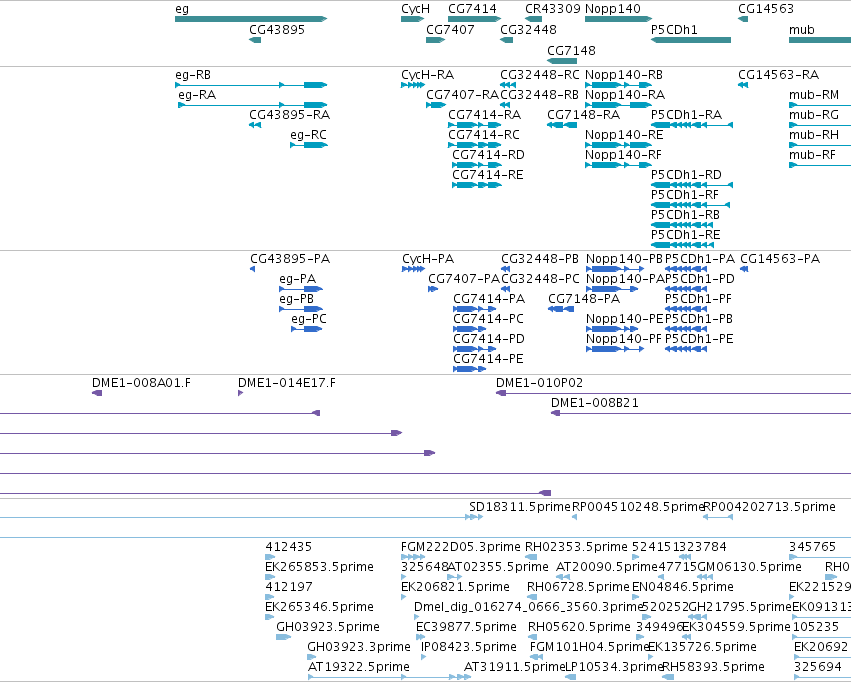Select EST RH58393.5prime

point(668,677)
